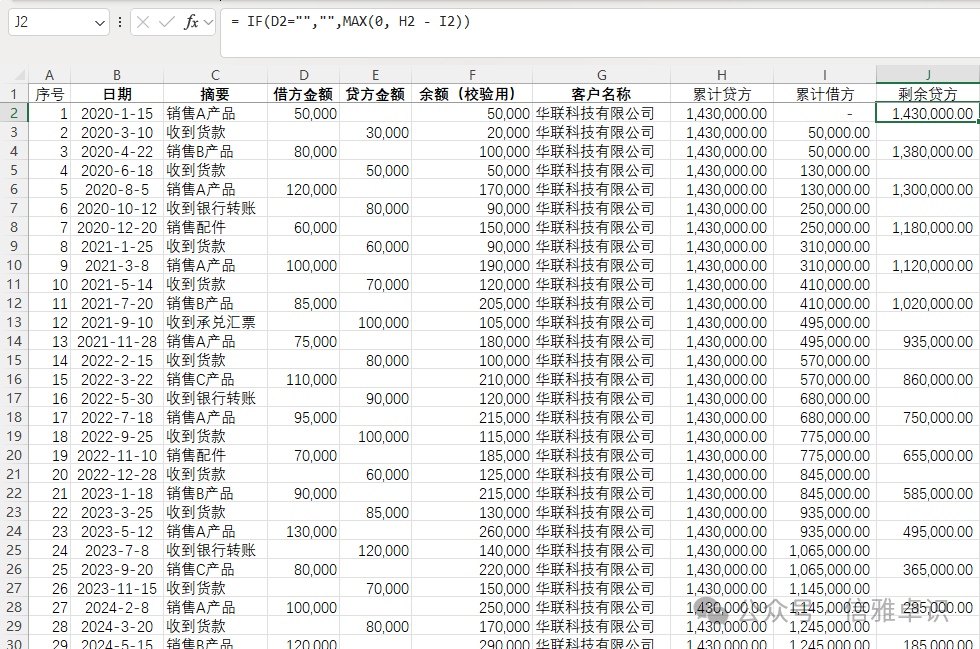
Task: Click the 日期 header cell
Action: (x=117, y=94)
